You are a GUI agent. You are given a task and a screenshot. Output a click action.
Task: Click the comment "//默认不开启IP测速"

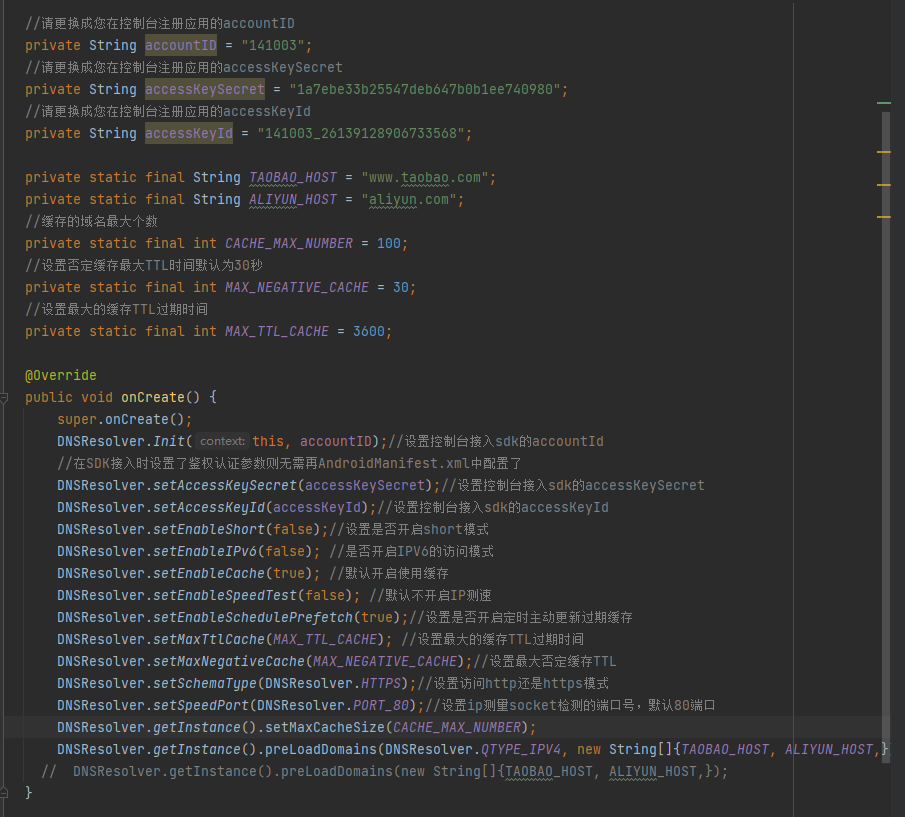(x=431, y=595)
